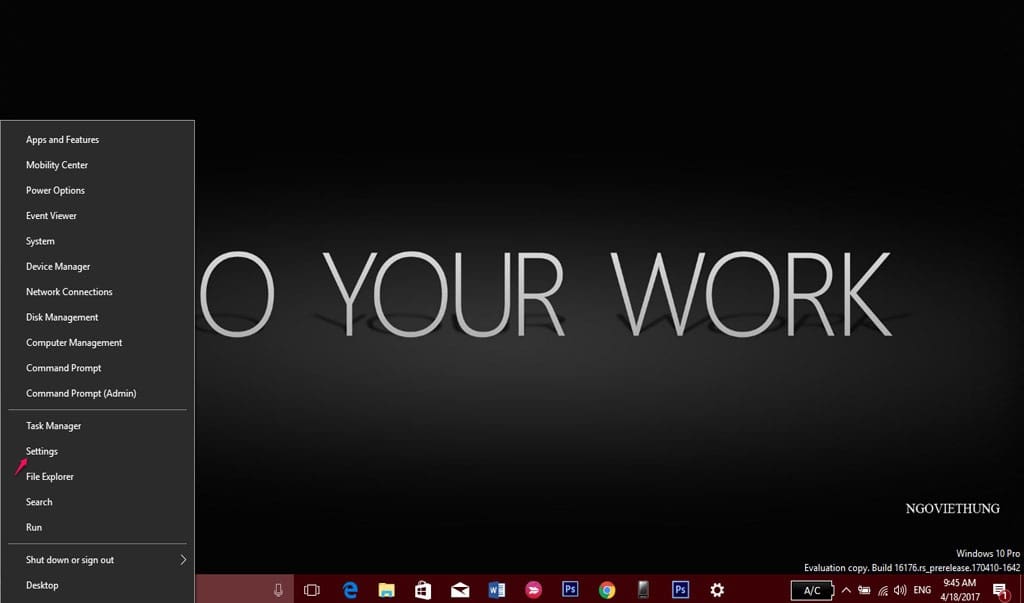This screenshot has height=603, width=1024.
Task: Open the Mail app in taskbar
Action: (x=460, y=590)
